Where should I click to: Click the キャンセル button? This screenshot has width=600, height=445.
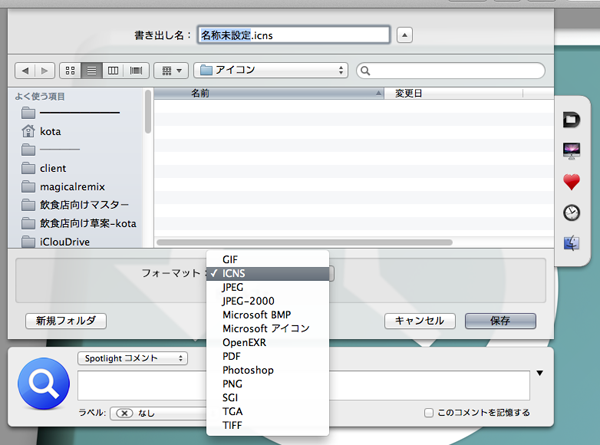(420, 321)
